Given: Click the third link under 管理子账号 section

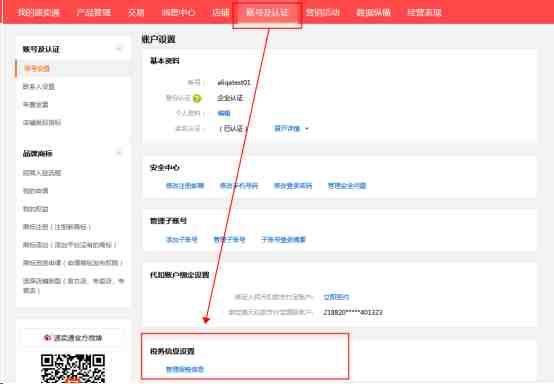Looking at the screenshot, I should 283,240.
